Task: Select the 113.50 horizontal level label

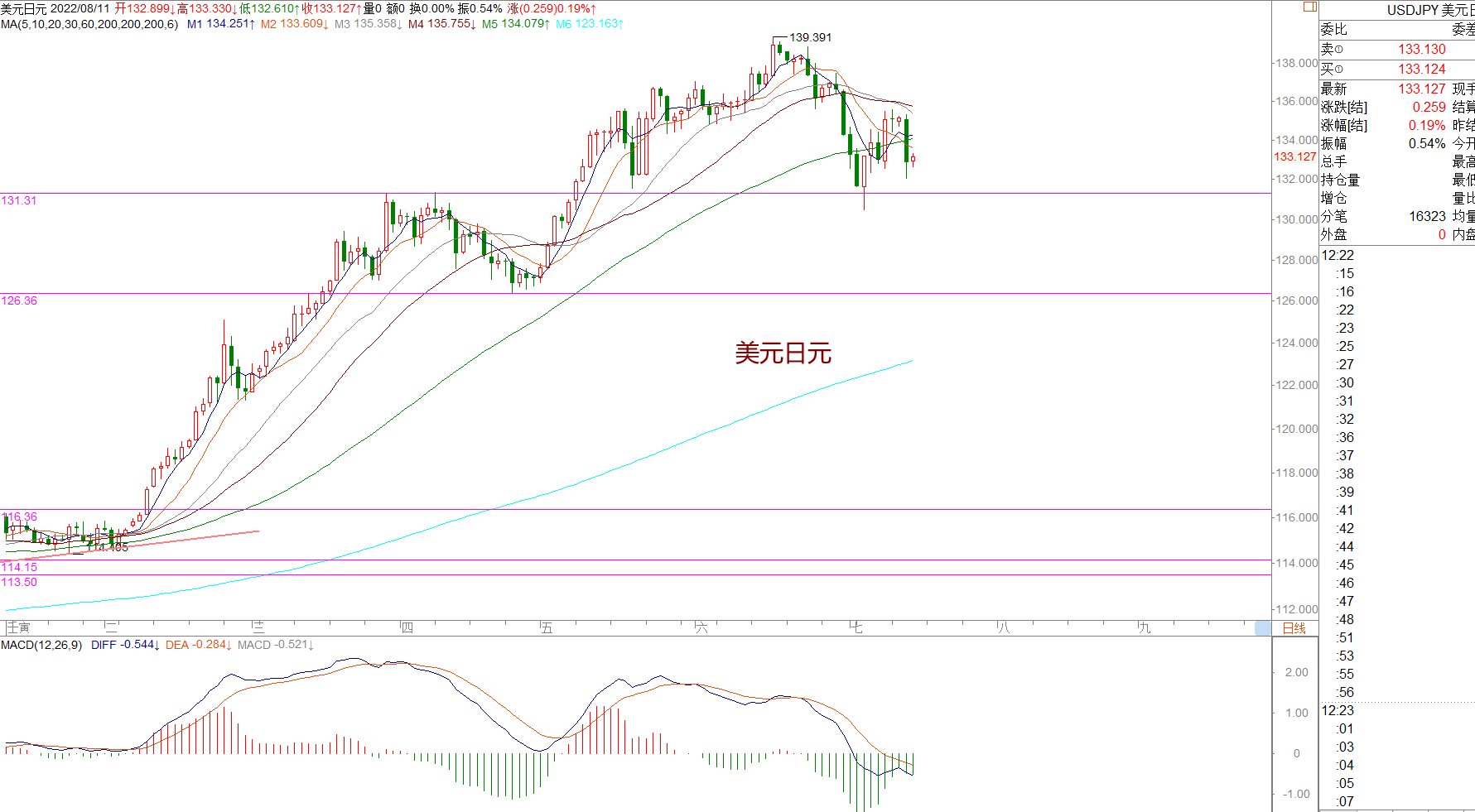Action: [19, 582]
